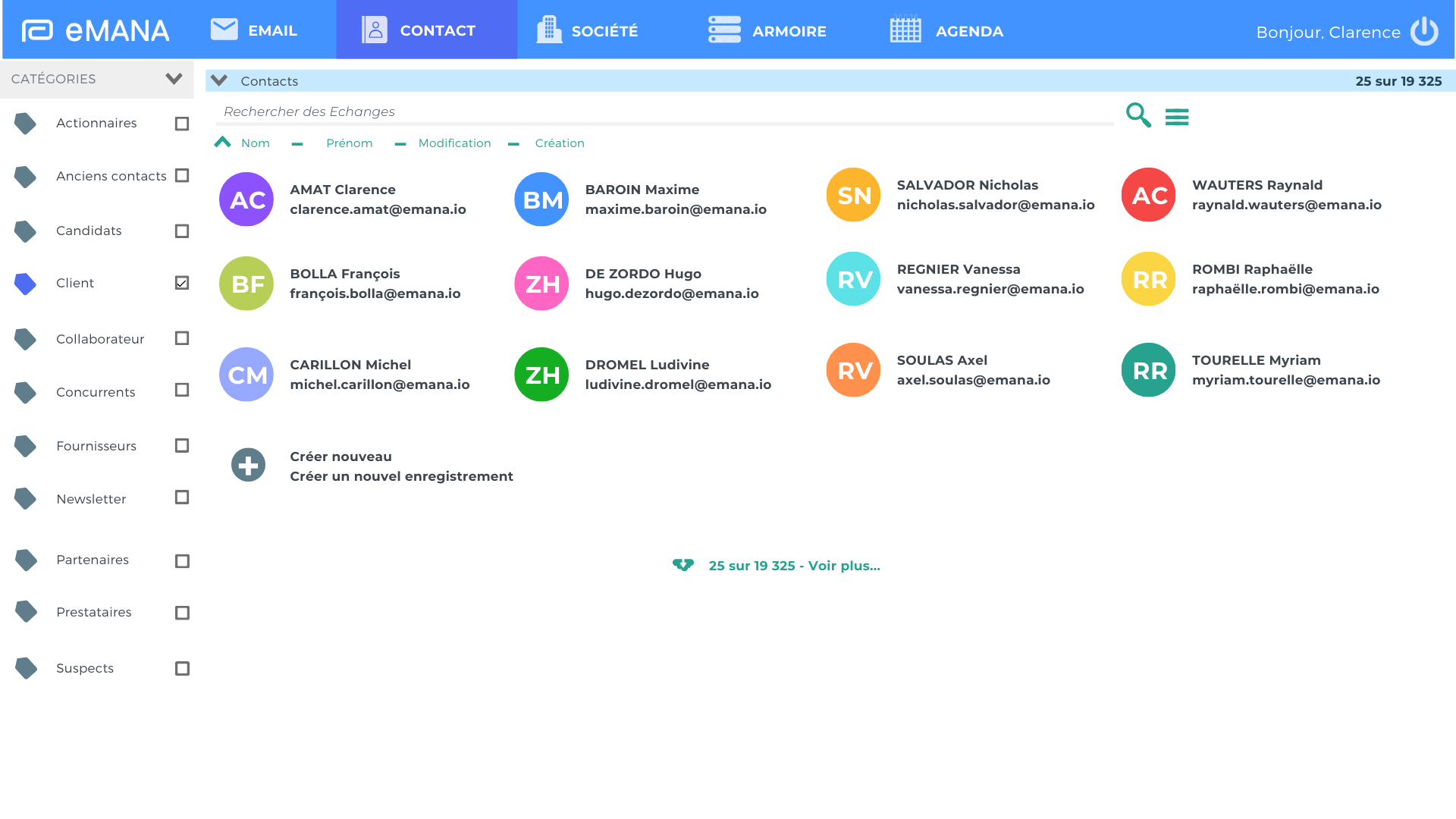The image size is (1456, 819).
Task: Click the search magnifier icon
Action: click(1138, 115)
